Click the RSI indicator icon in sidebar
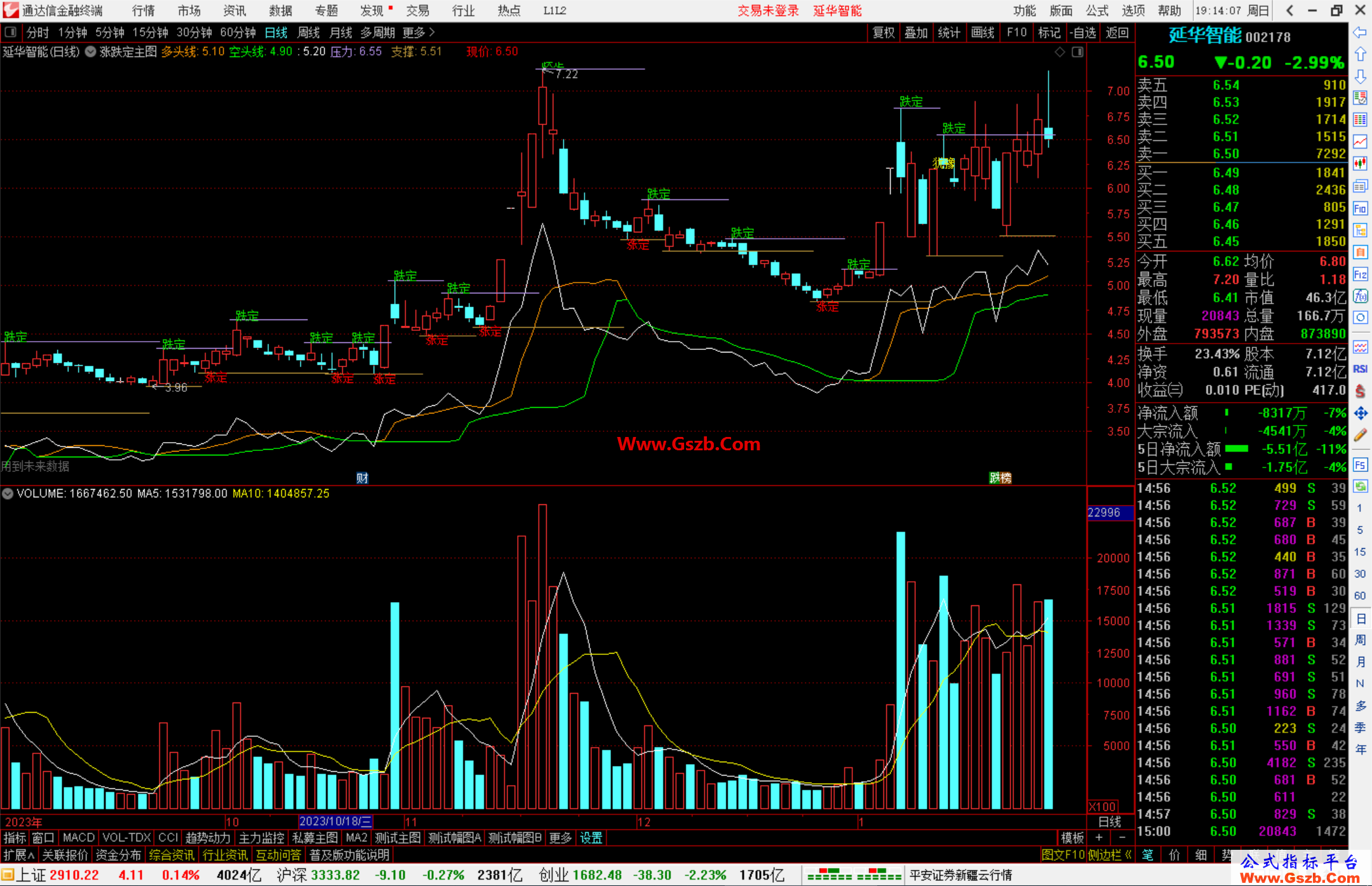Viewport: 1372px width, 886px height. pos(1360,369)
